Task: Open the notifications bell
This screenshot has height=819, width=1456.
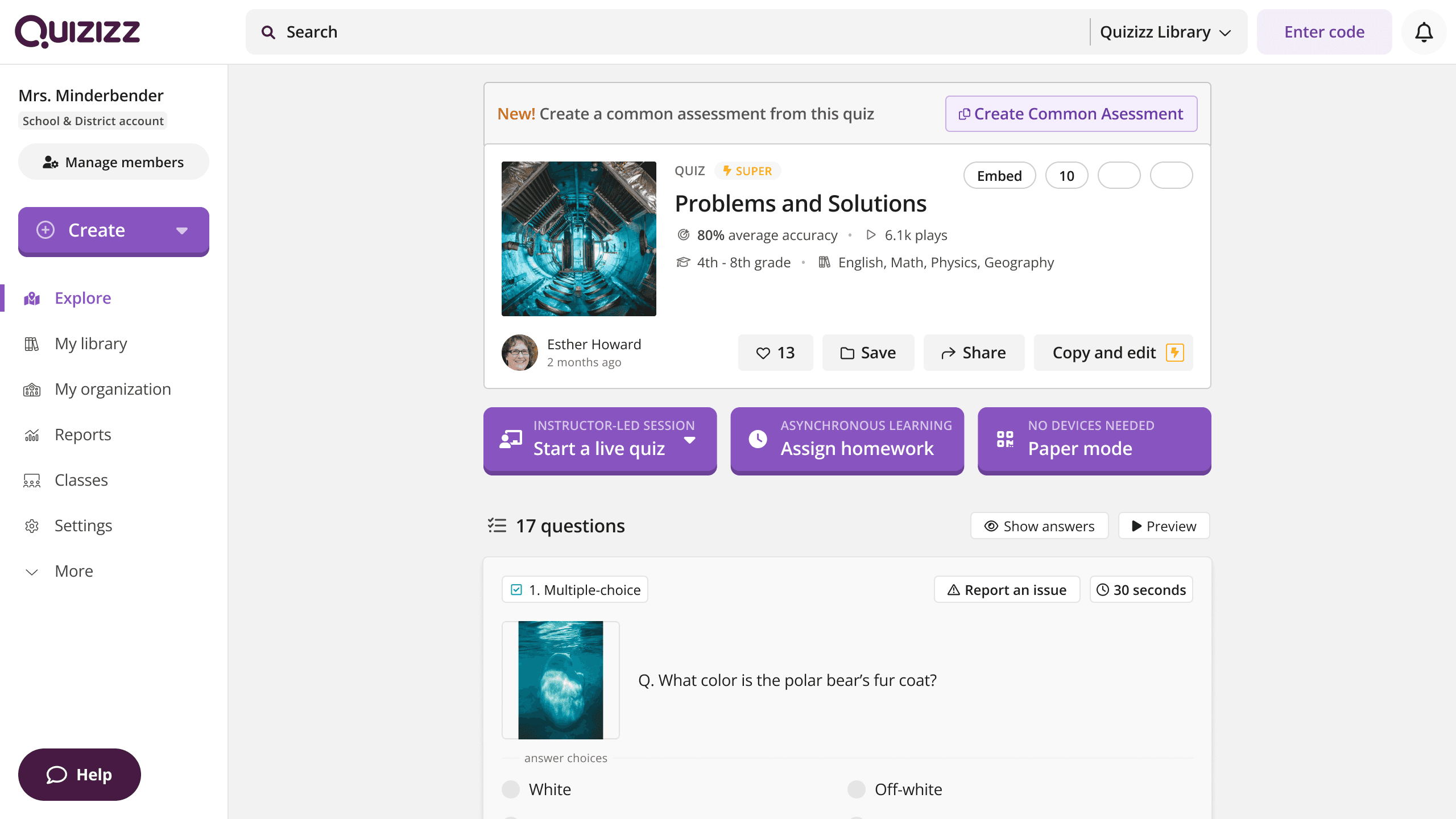Action: pos(1424,32)
